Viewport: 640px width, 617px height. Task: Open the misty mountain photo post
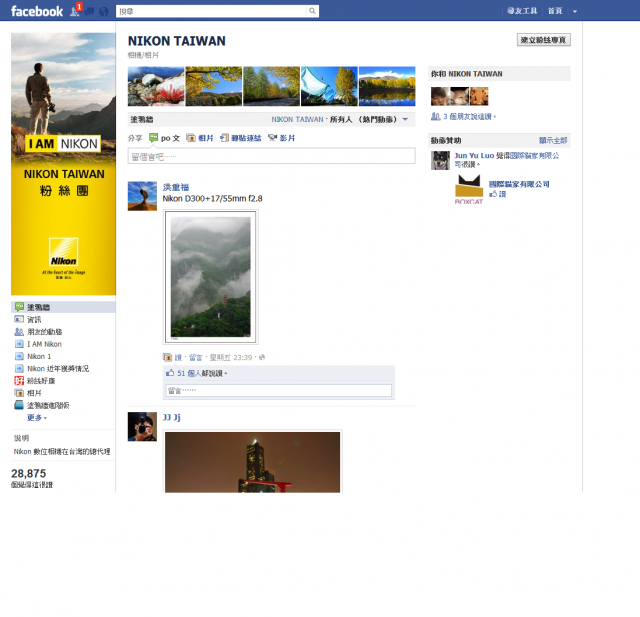tap(211, 277)
